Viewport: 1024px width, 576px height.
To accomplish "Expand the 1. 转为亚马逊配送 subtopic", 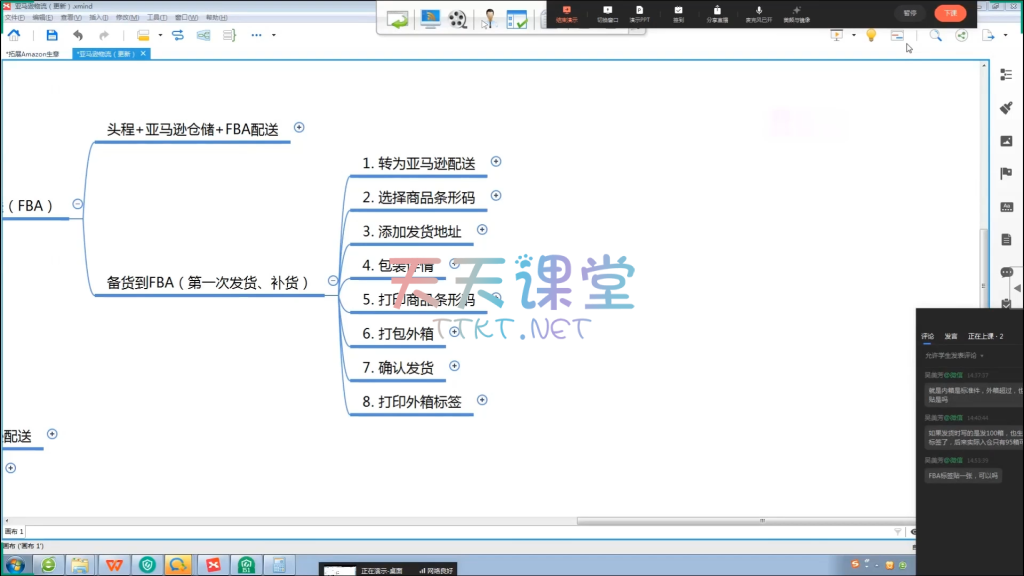I will point(496,161).
